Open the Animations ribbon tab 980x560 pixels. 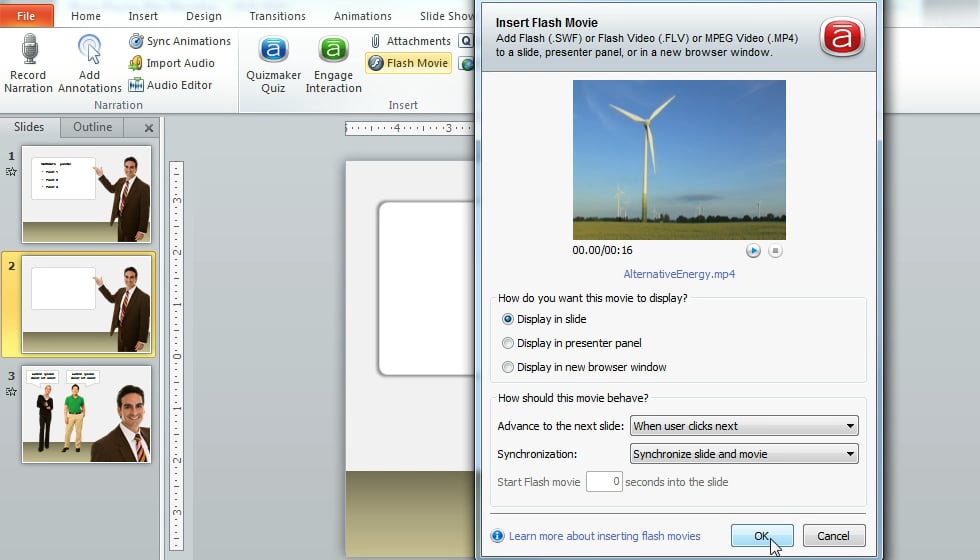pyautogui.click(x=362, y=16)
